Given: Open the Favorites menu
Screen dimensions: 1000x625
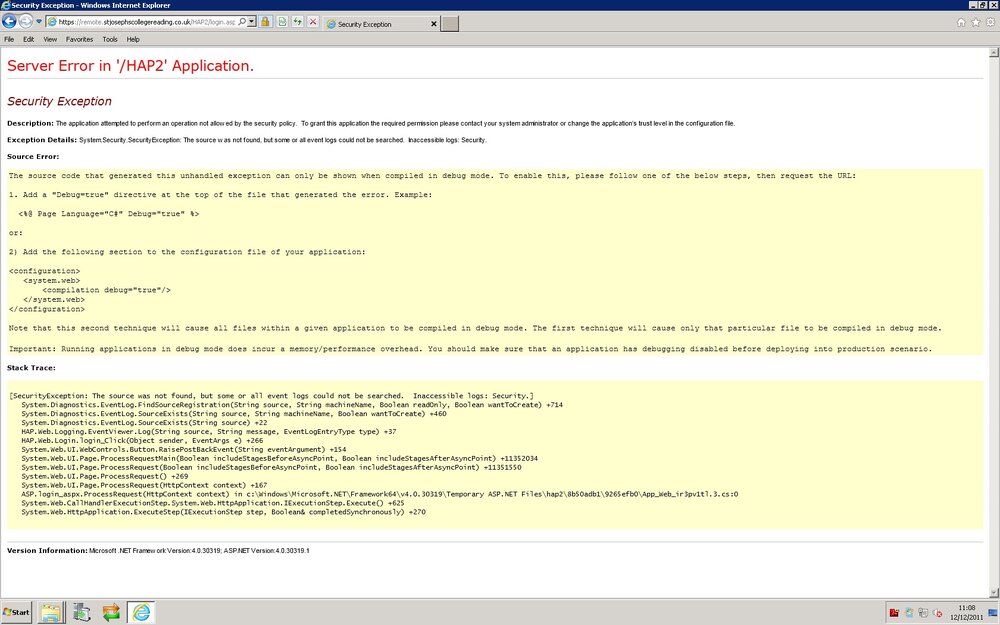Looking at the screenshot, I should pos(80,40).
